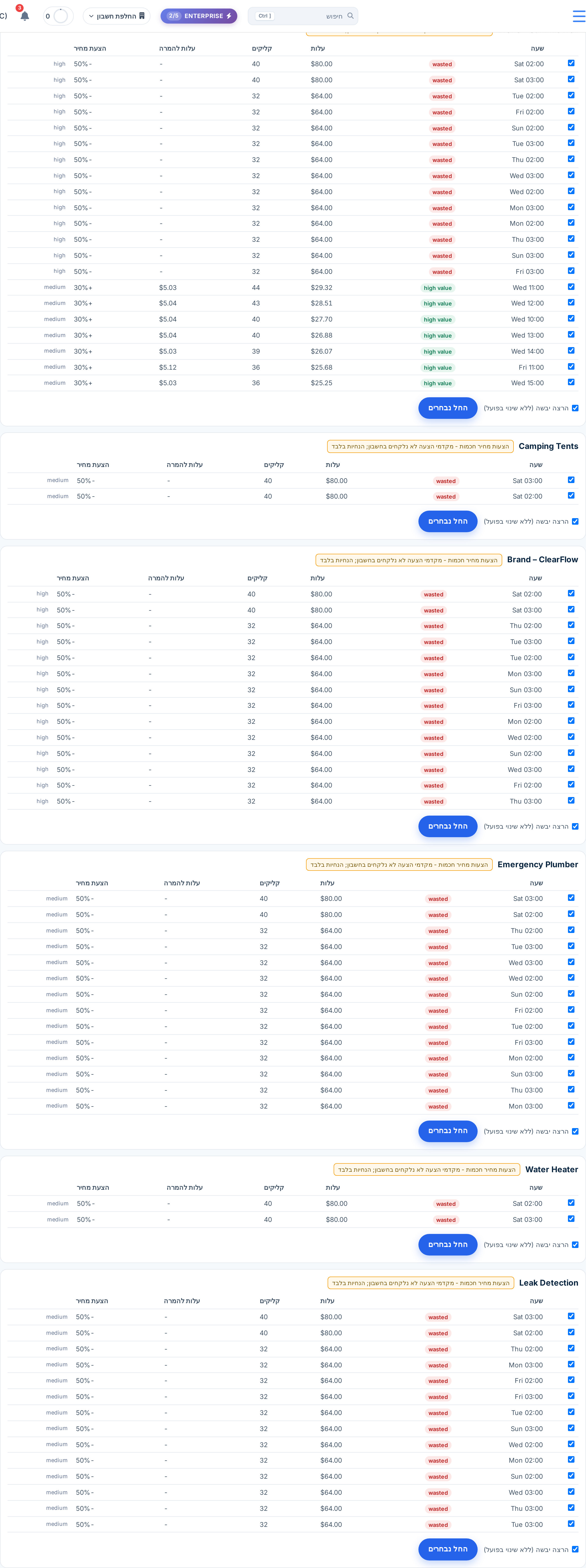Uncheck Leak Detection Mon 03:00 checkbox
Screen dimensions: 586x1568
[571, 1364]
